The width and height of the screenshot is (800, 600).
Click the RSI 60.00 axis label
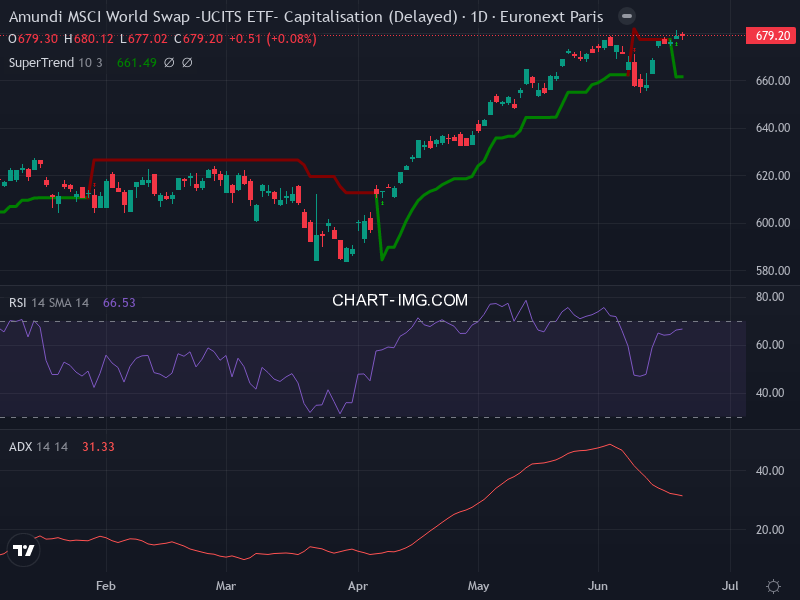pos(770,345)
